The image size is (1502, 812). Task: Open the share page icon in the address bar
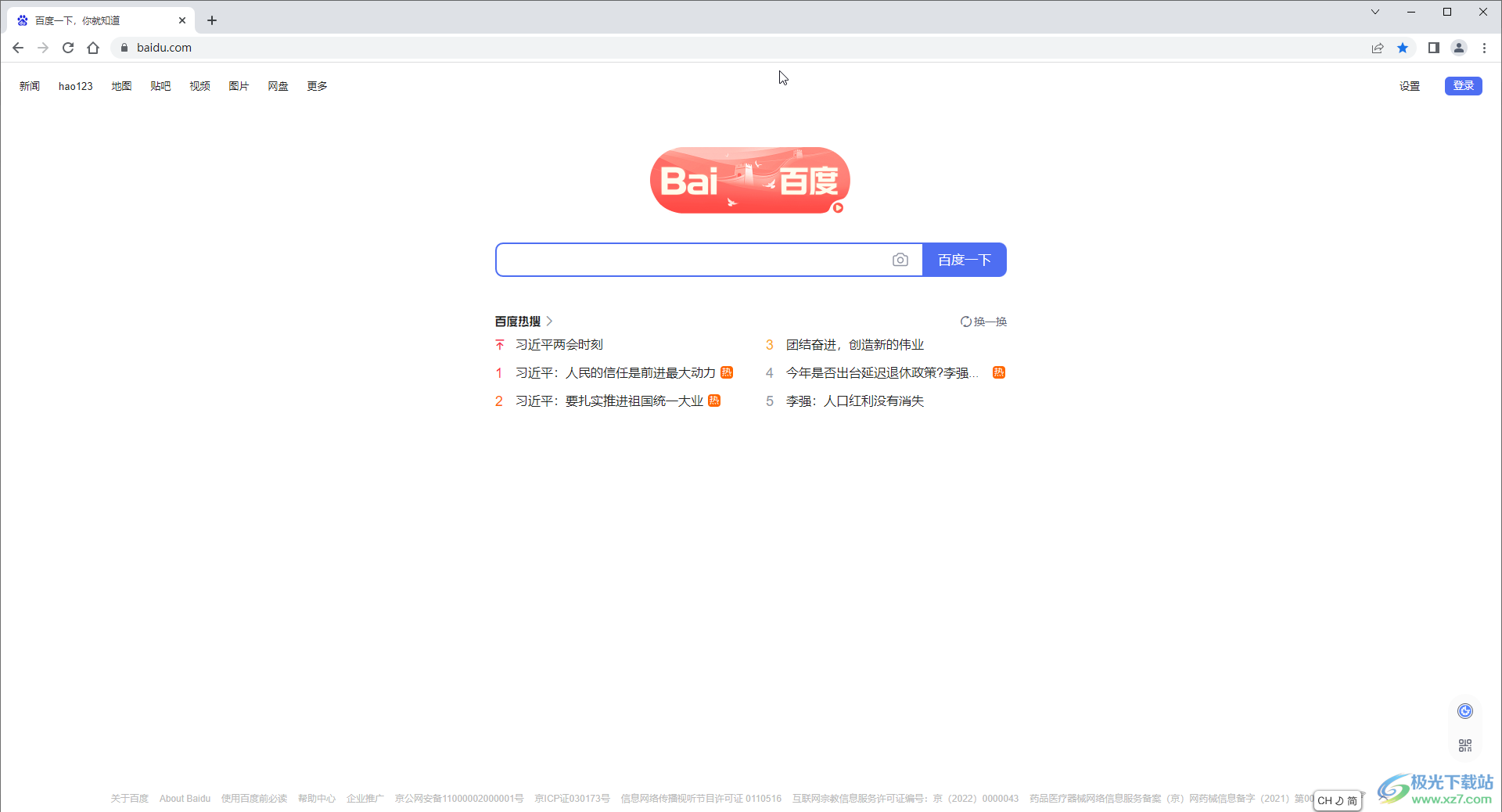click(1378, 48)
